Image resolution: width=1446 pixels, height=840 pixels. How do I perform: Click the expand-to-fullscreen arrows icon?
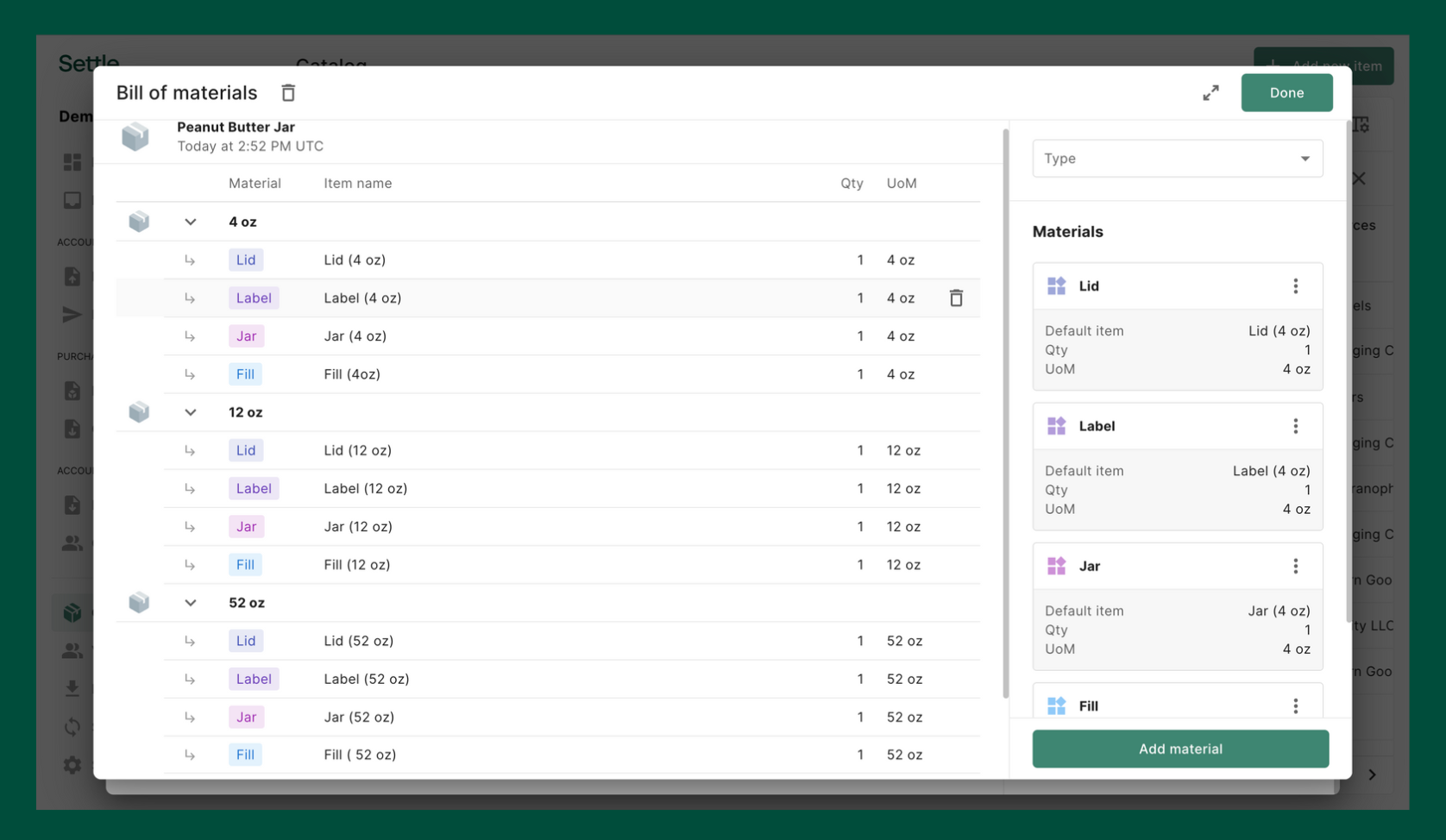point(1210,92)
